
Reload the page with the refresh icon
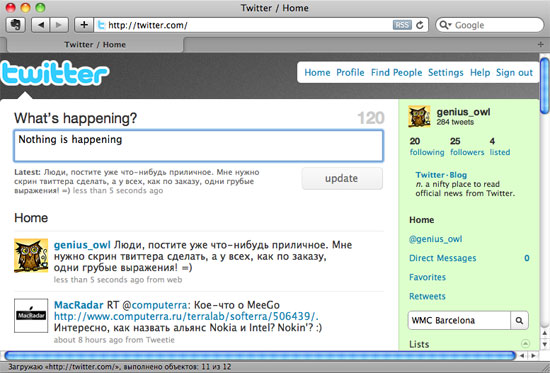pyautogui.click(x=420, y=25)
